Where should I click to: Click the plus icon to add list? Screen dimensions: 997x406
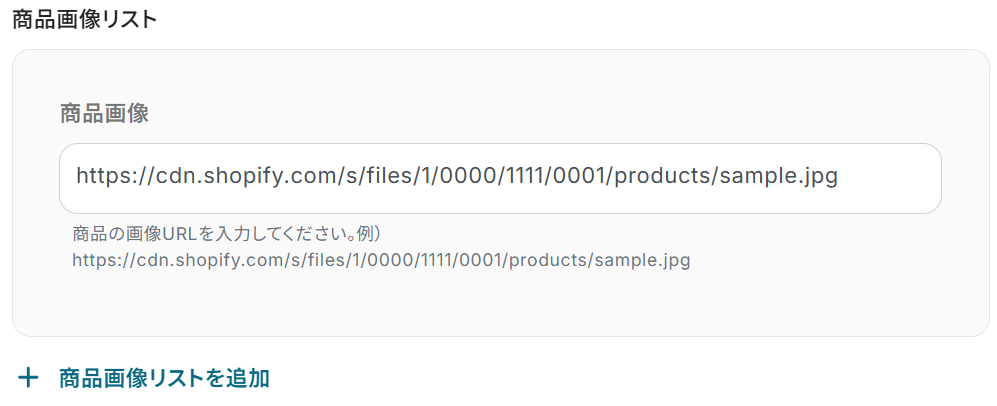28,378
